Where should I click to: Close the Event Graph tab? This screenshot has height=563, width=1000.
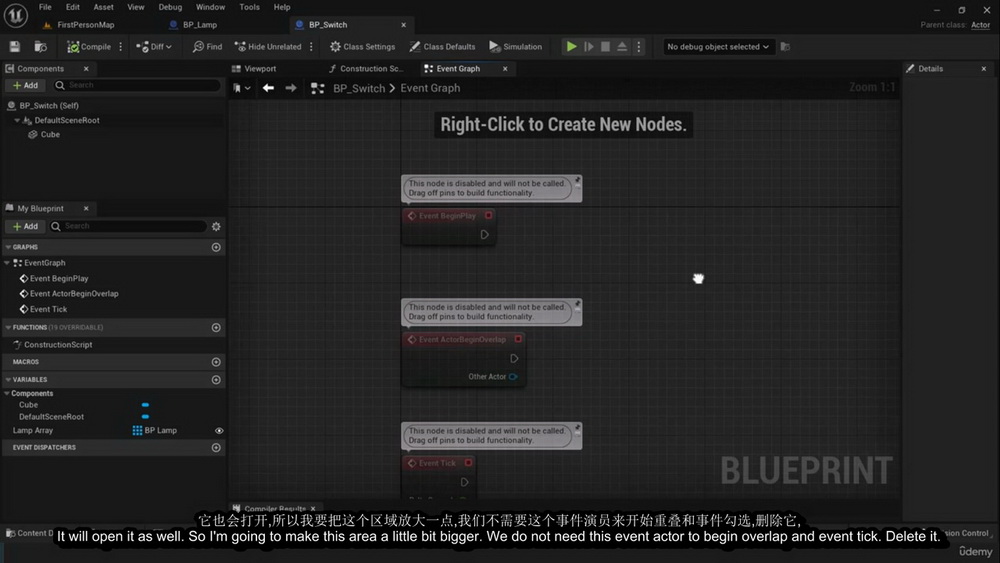505,69
